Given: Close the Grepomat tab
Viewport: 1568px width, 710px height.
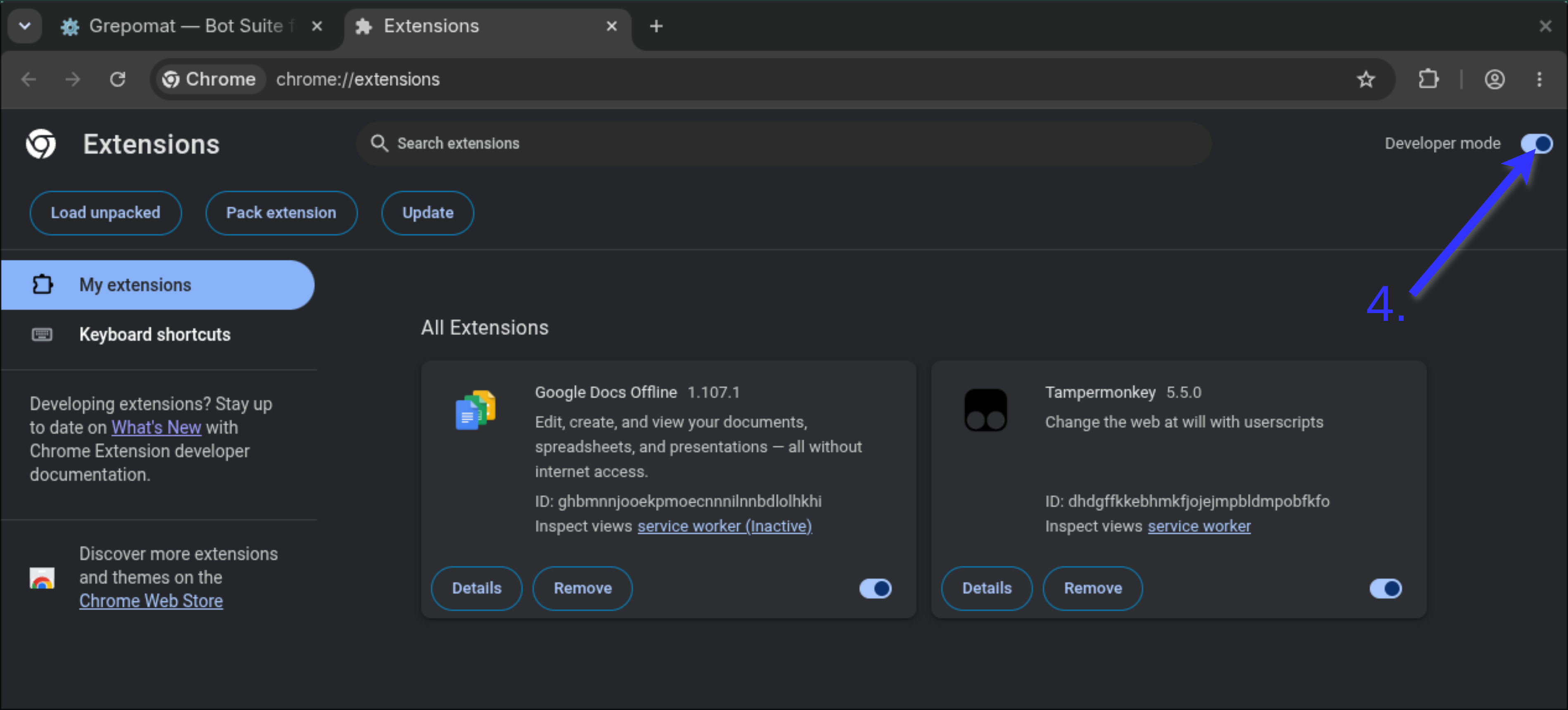Looking at the screenshot, I should click(317, 26).
